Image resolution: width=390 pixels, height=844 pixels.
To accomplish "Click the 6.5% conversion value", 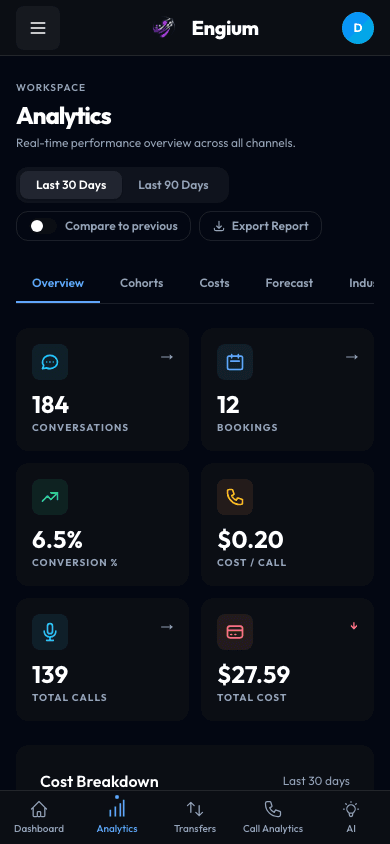I will coord(57,540).
